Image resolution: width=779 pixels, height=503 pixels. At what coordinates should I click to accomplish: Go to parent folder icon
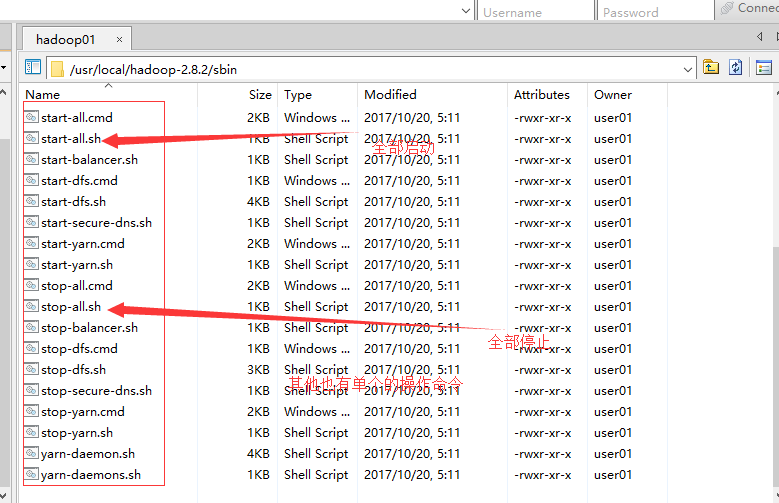coord(711,67)
